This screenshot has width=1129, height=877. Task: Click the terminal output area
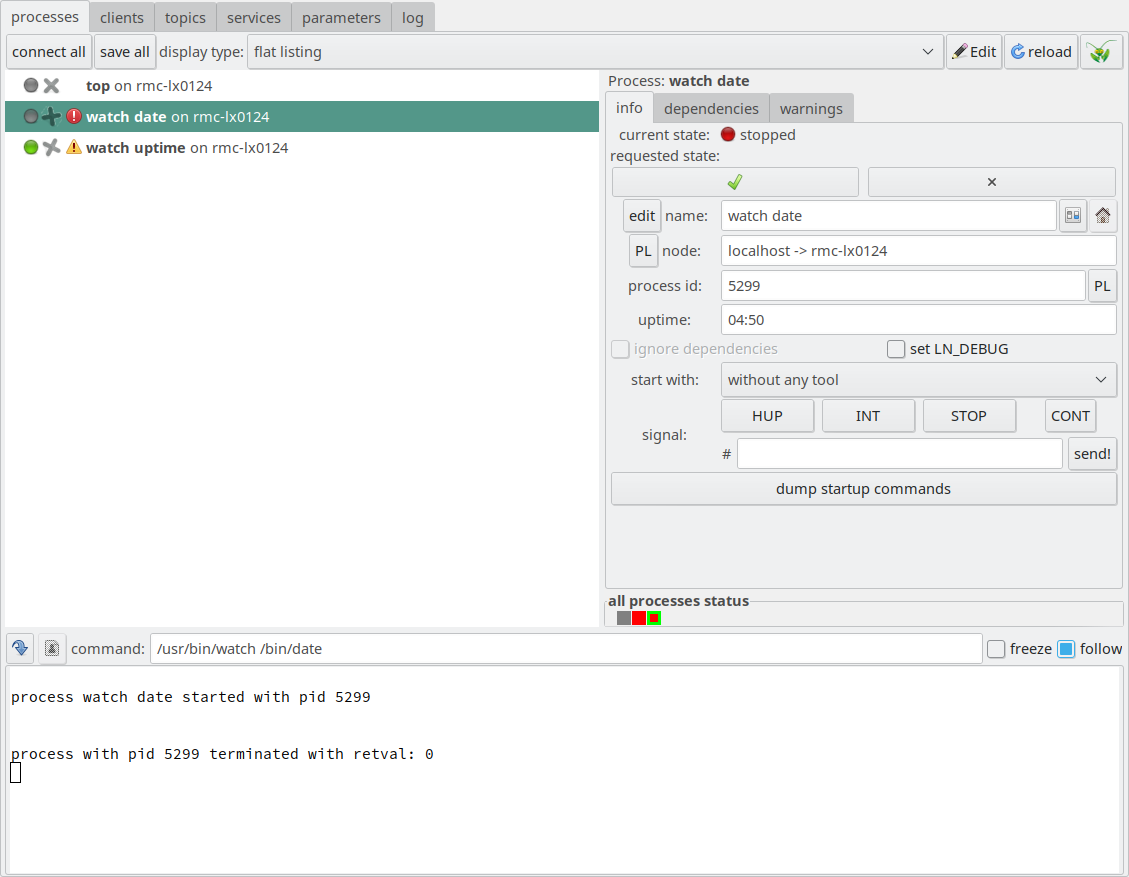(564, 770)
